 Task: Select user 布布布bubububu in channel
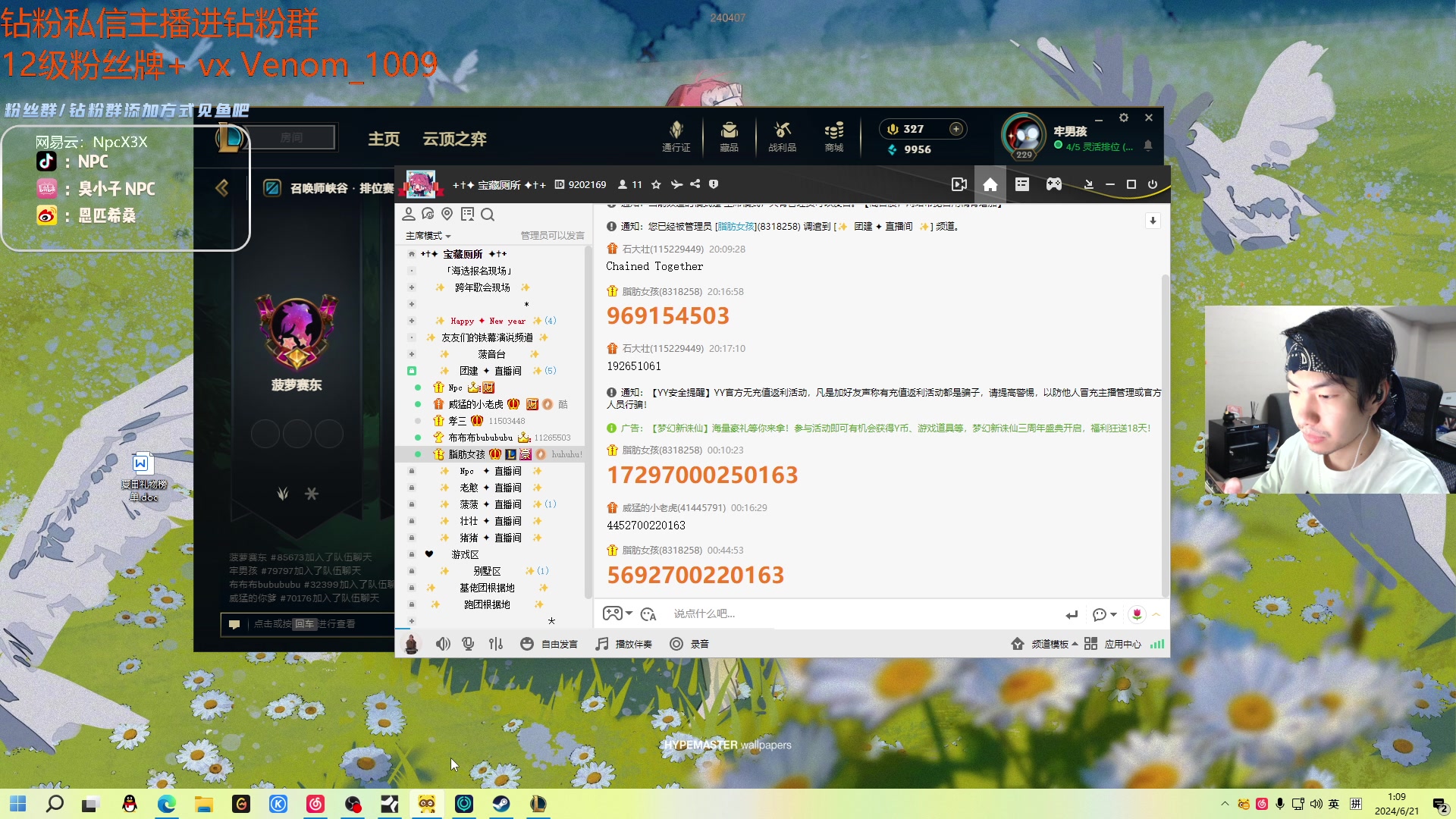pos(480,438)
